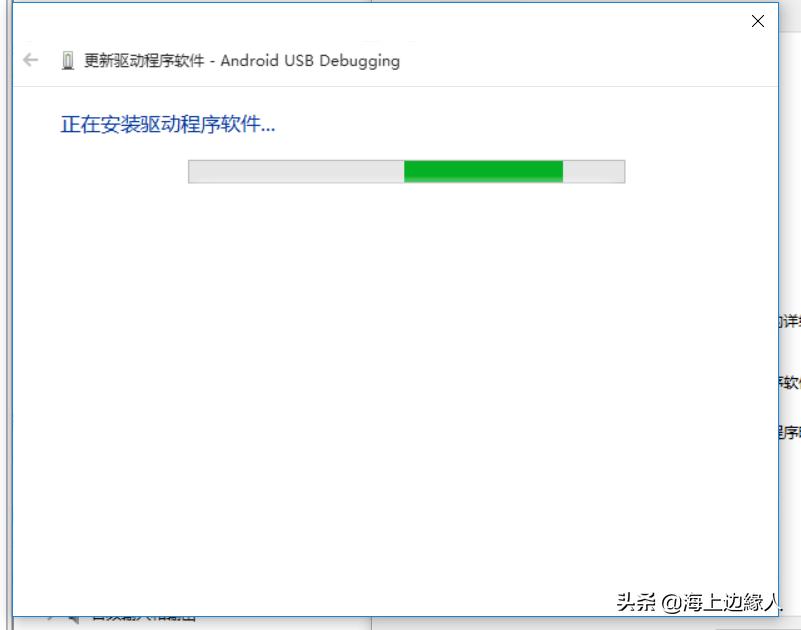Image resolution: width=801 pixels, height=630 pixels.
Task: Click the gray area right of green progress
Action: pyautogui.click(x=594, y=171)
